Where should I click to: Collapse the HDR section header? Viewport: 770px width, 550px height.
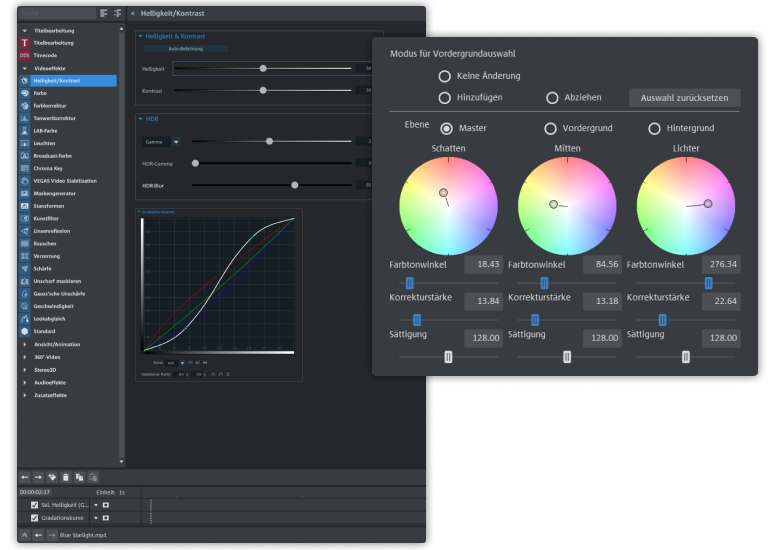[x=140, y=119]
